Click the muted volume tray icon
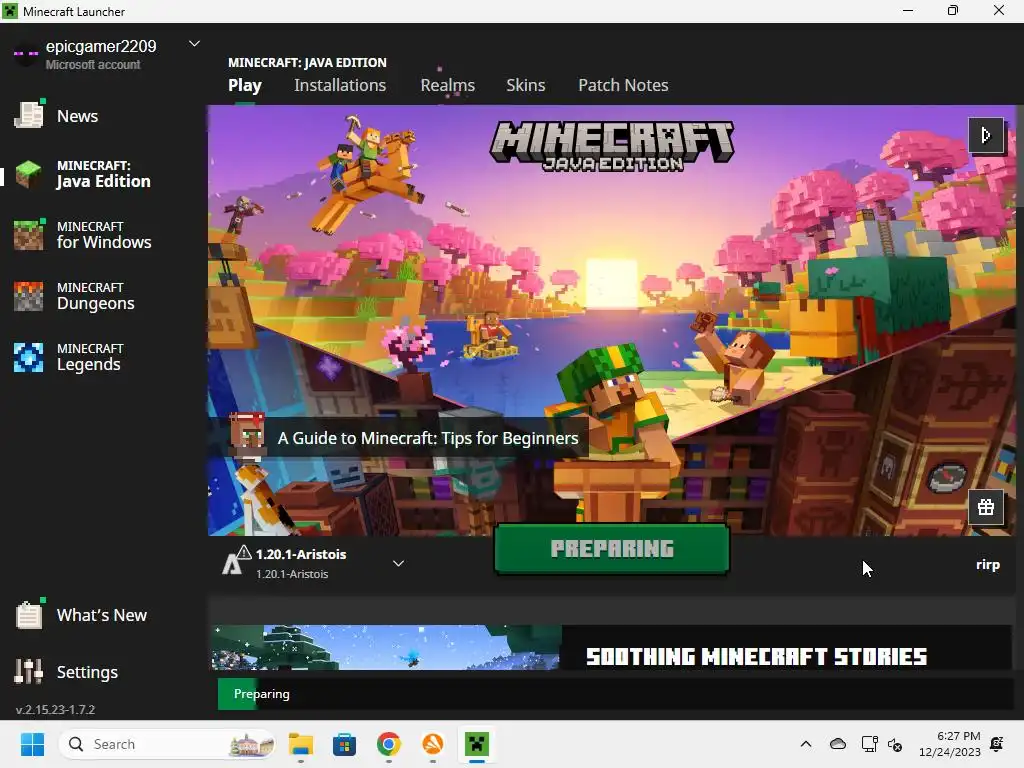This screenshot has height=768, width=1024. click(895, 744)
